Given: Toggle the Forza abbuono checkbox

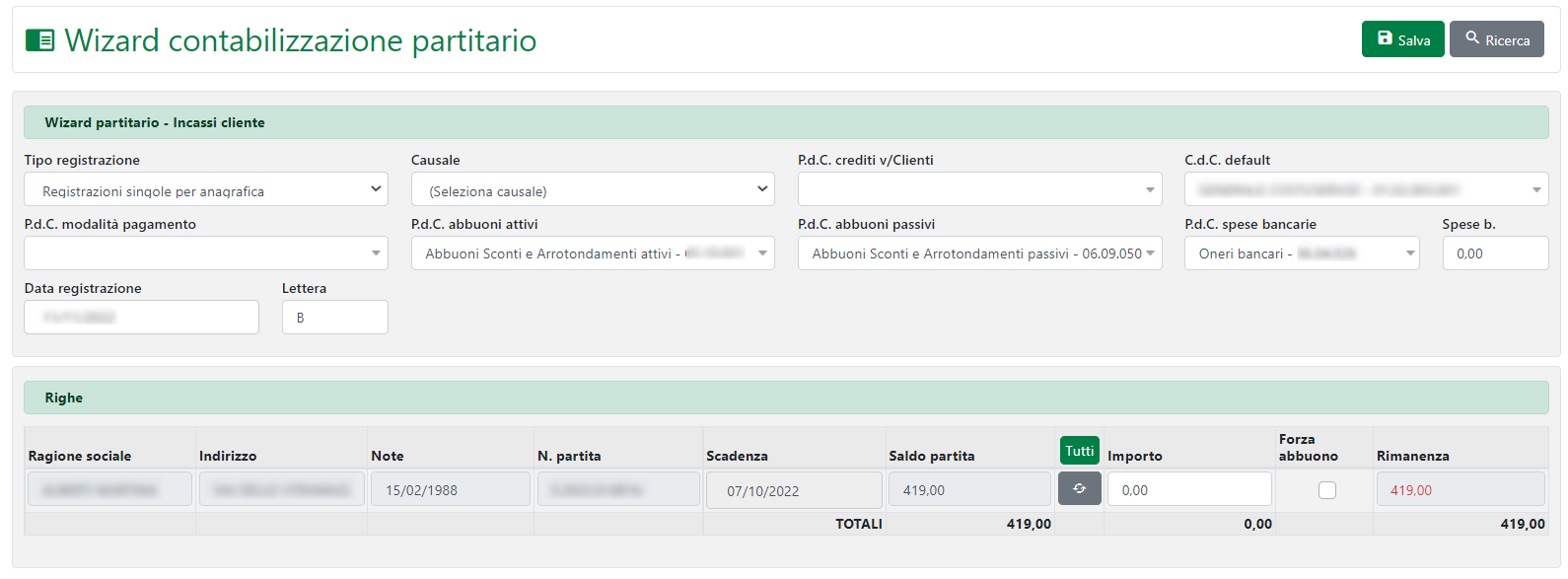Looking at the screenshot, I should click(x=1326, y=490).
